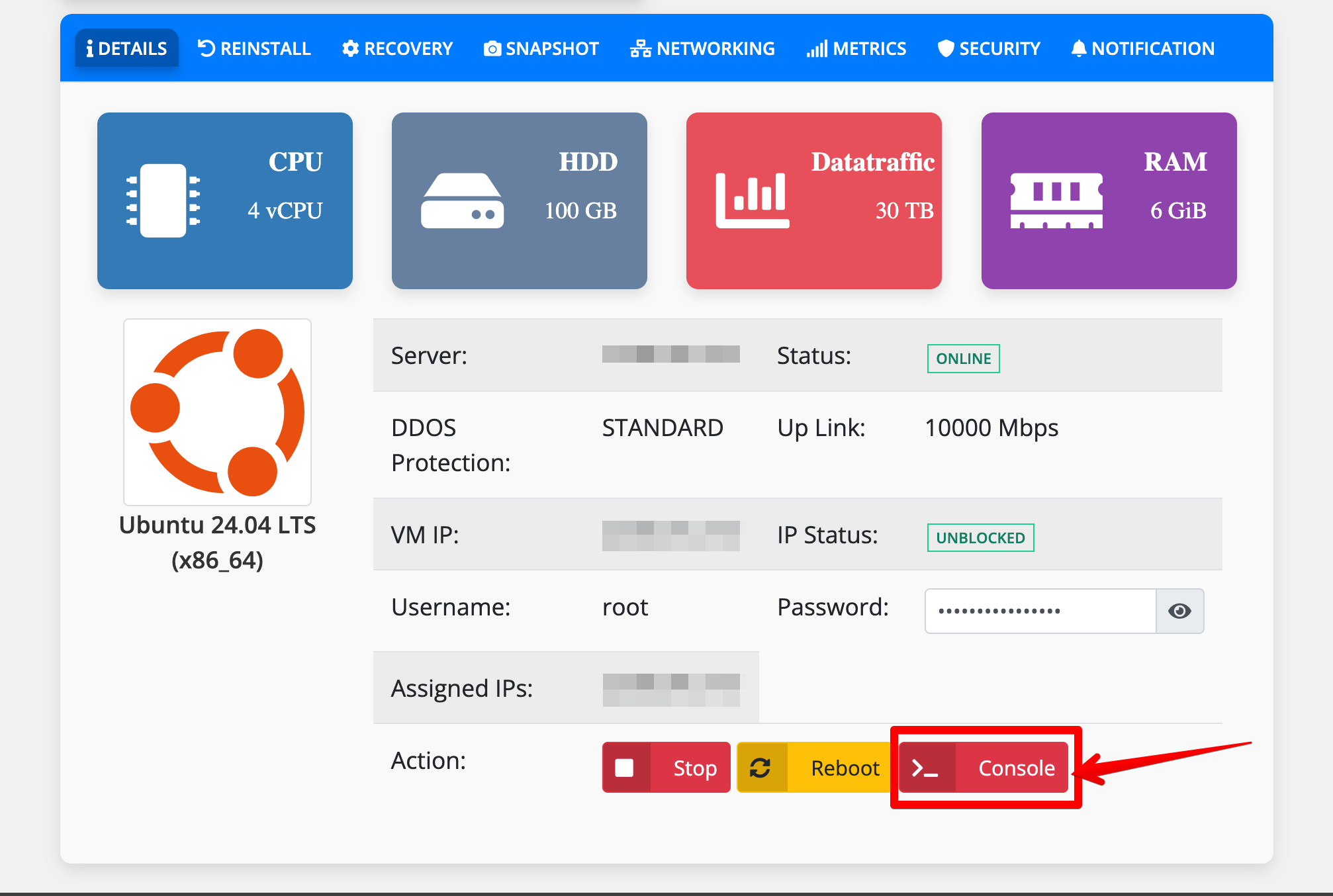Screen dimensions: 1333x896
Task: Open the Security tab
Action: pos(989,48)
